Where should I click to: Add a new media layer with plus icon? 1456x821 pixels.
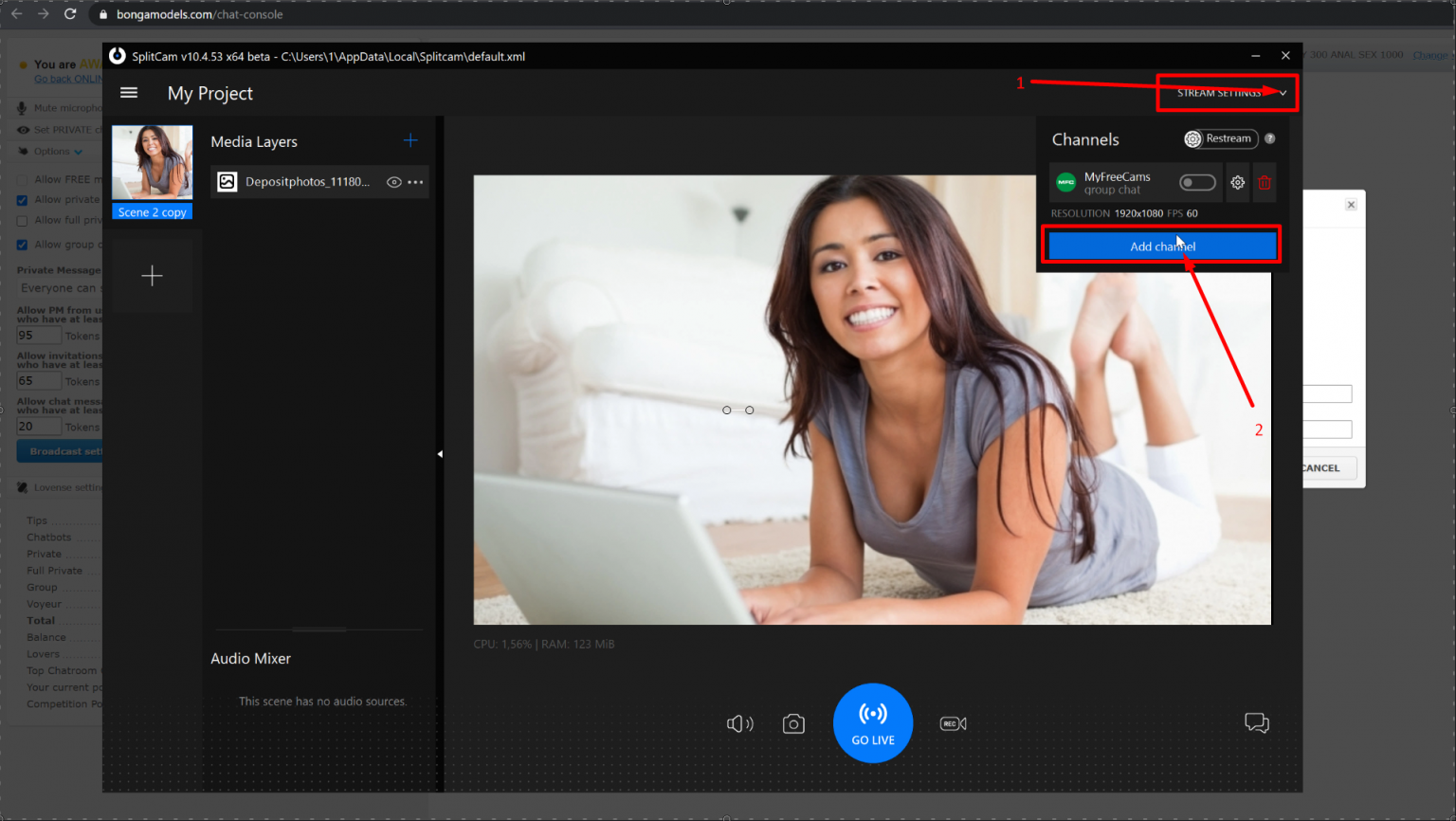point(409,139)
